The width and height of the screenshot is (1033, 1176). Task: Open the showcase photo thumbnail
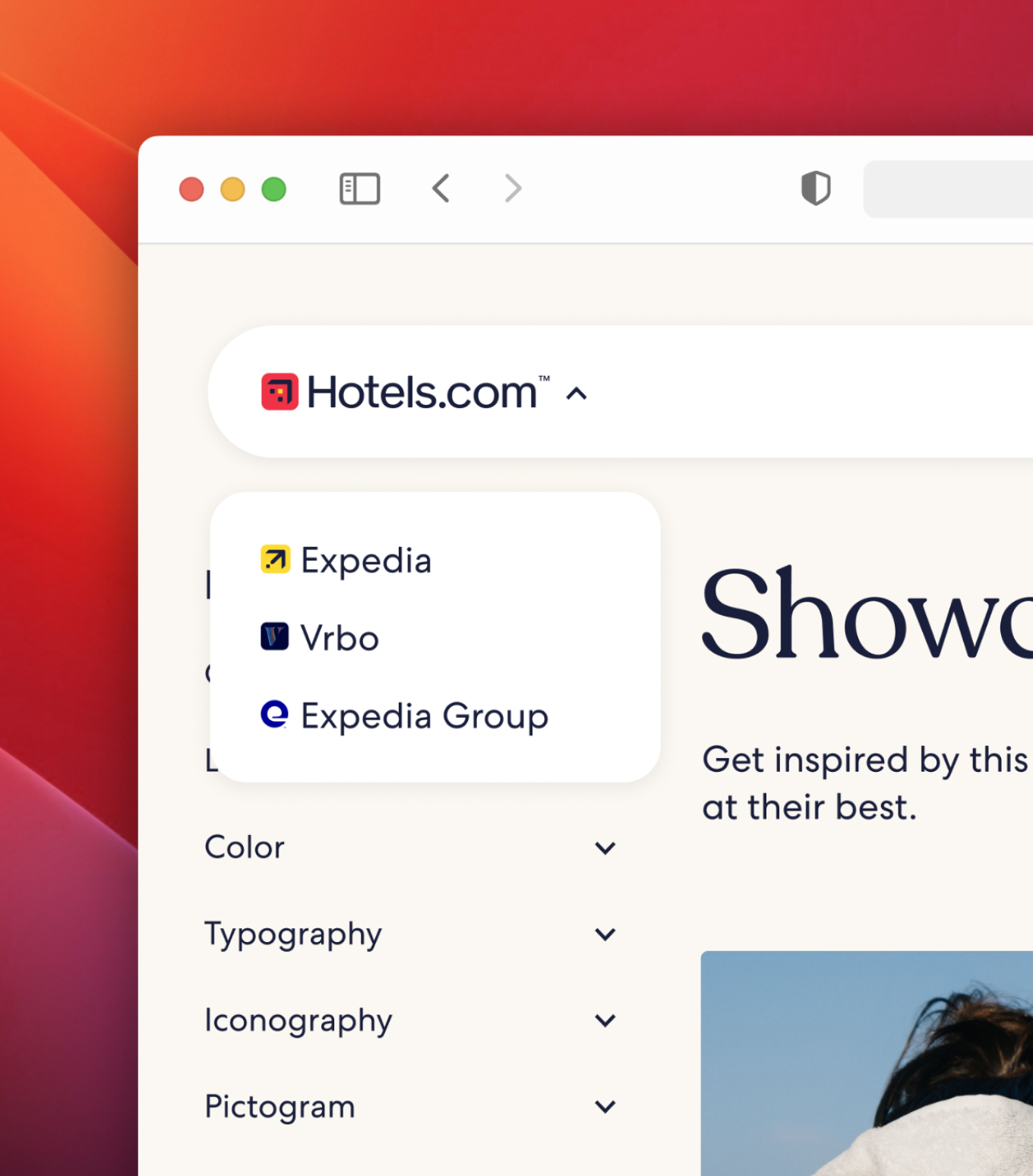point(867,1063)
